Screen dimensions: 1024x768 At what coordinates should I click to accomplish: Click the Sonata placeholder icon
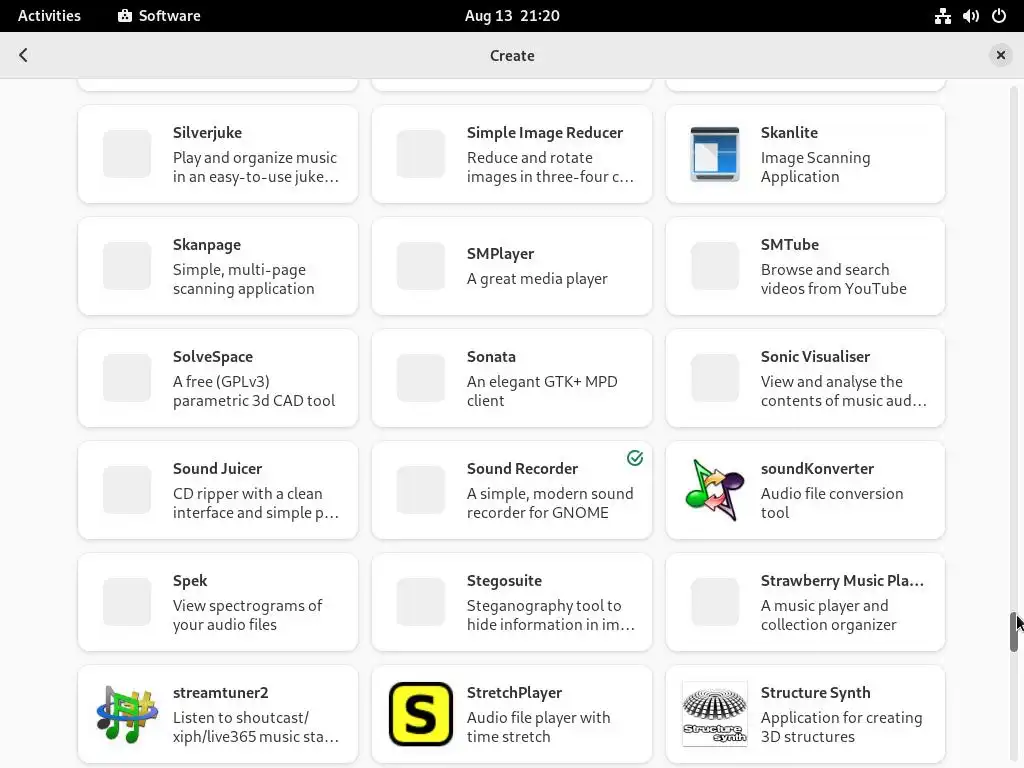click(x=421, y=378)
